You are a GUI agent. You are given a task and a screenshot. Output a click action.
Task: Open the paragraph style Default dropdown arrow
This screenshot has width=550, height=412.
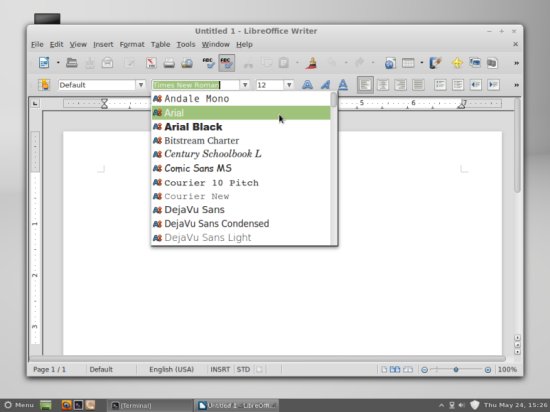click(x=141, y=85)
